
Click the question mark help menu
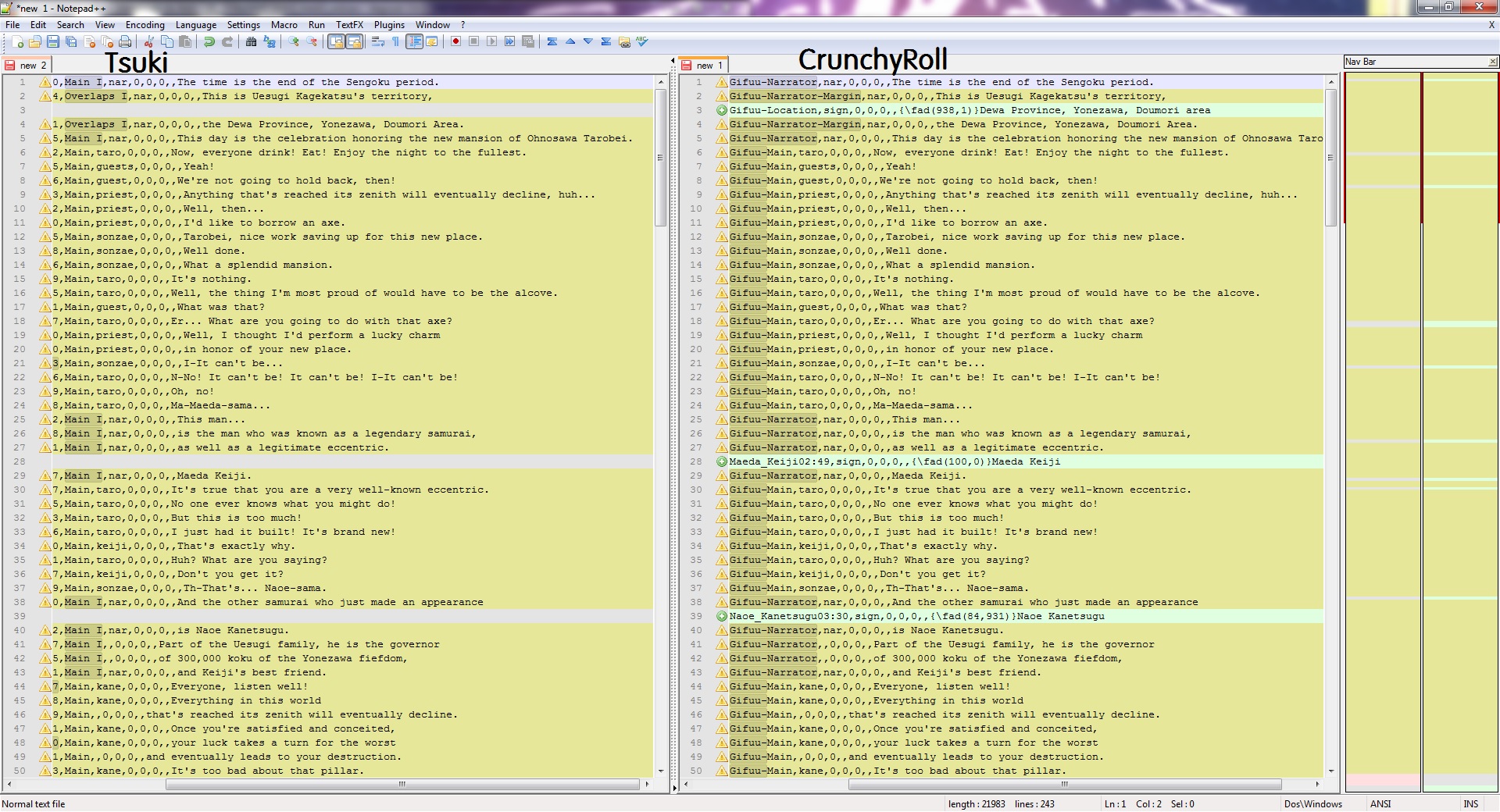[x=462, y=25]
